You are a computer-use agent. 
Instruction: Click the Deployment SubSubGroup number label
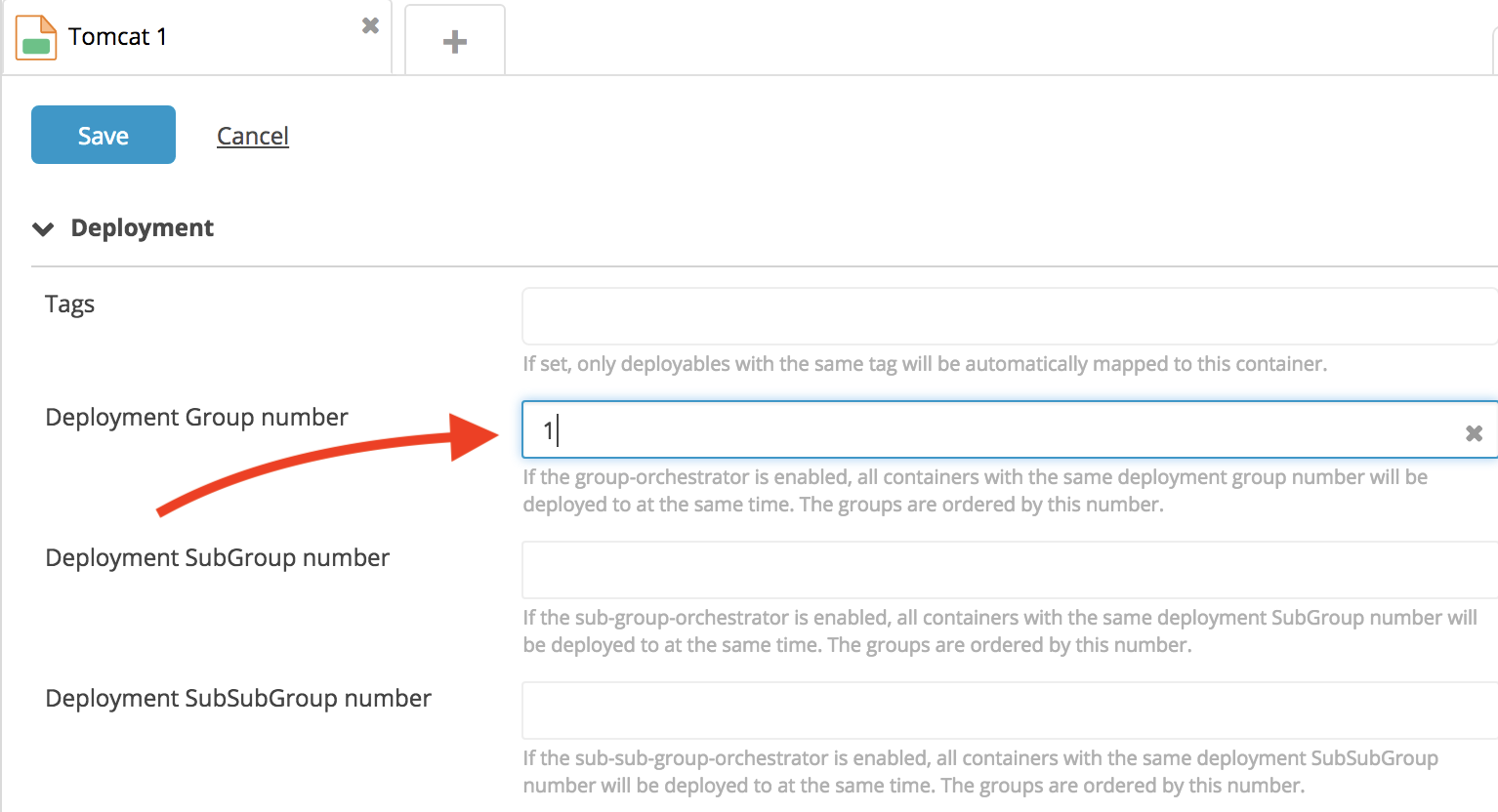[238, 699]
